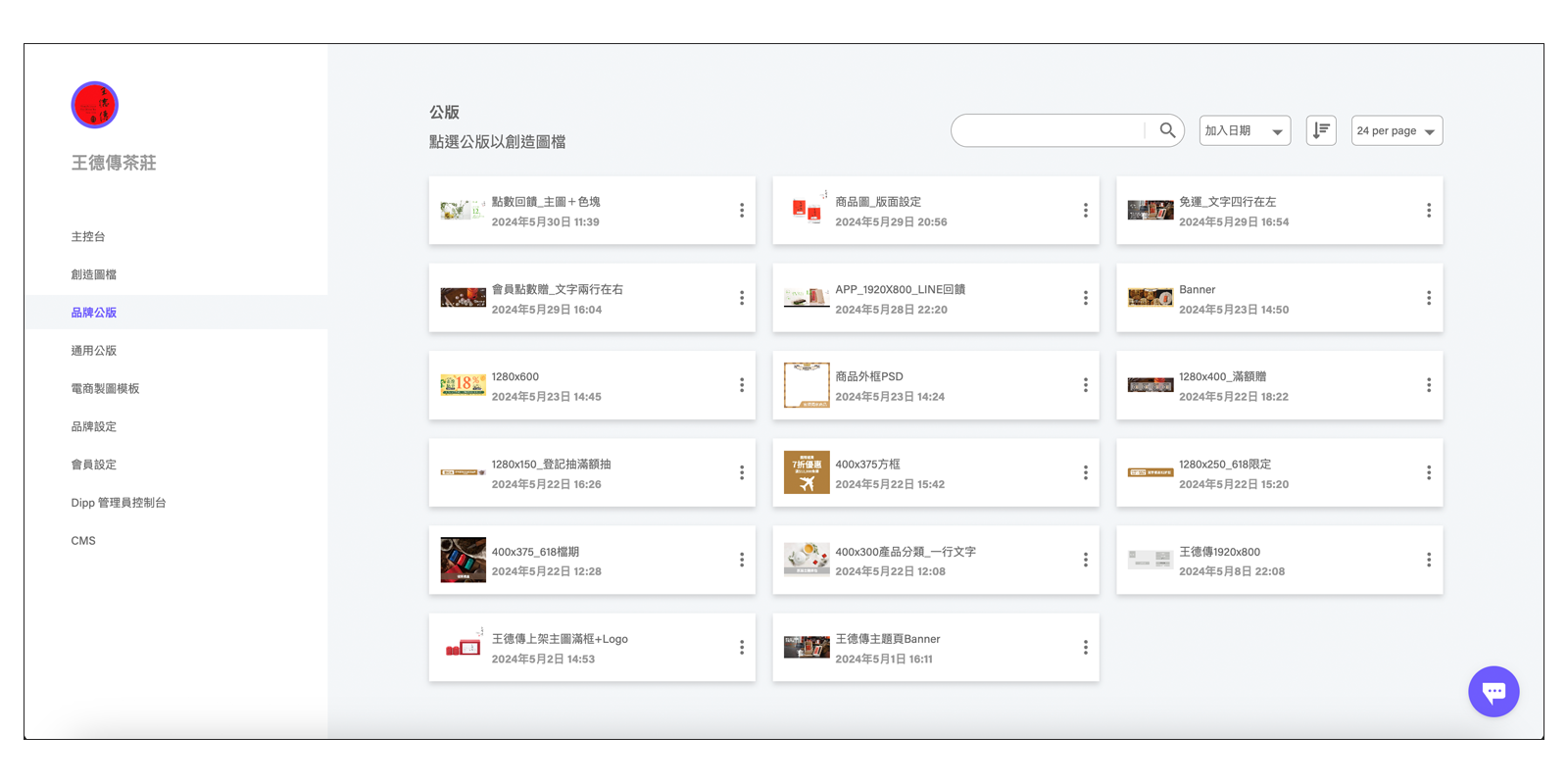Open the chat support bubble
Viewport: 1568px width, 784px height.
tap(1494, 692)
